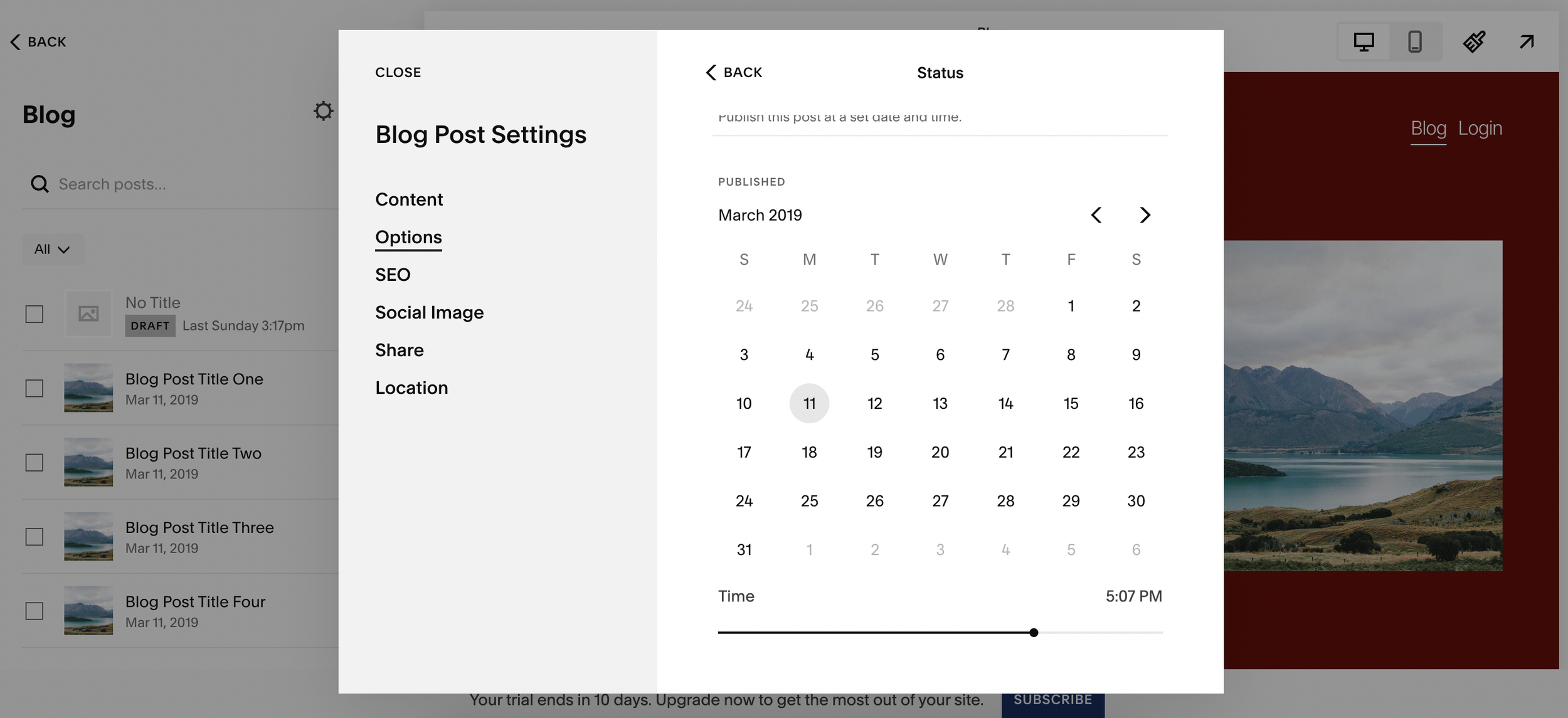Viewport: 1568px width, 718px height.
Task: Open SEO settings section
Action: 393,275
